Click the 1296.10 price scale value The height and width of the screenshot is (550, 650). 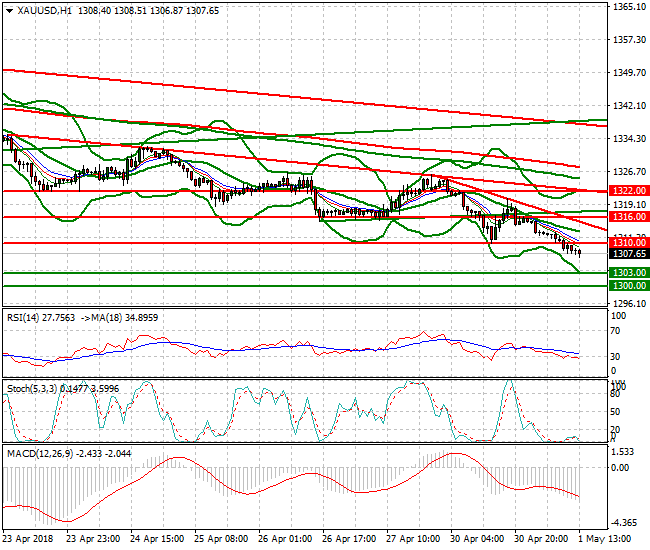629,303
